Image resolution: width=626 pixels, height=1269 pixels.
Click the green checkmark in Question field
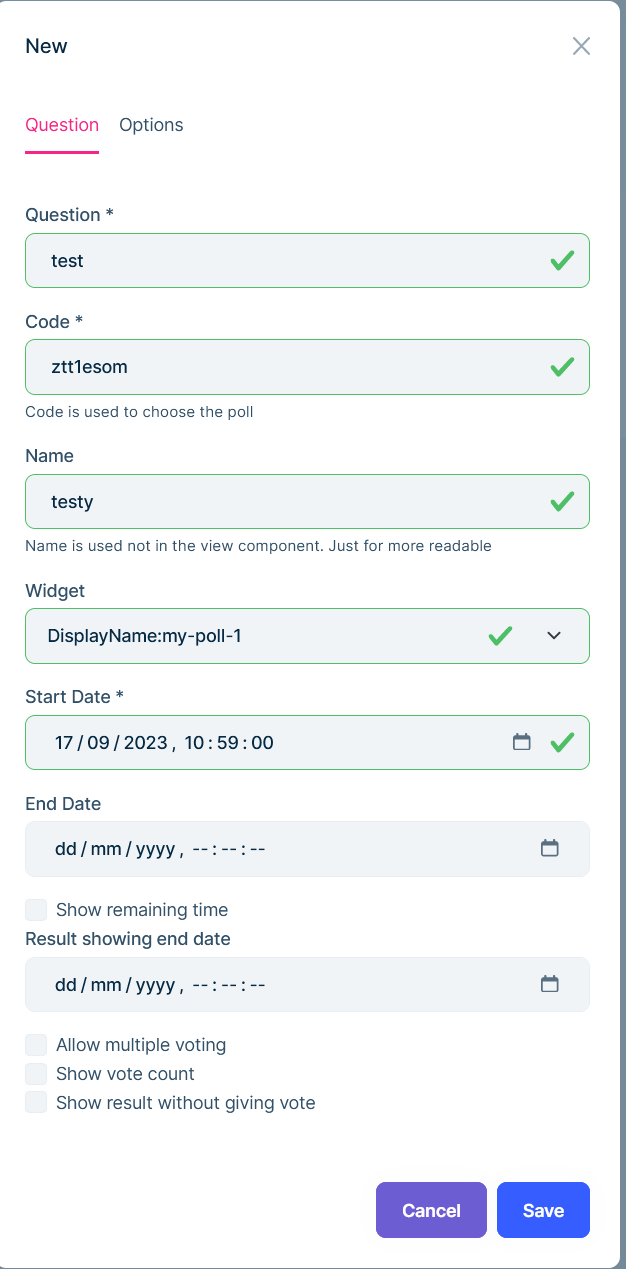pyautogui.click(x=562, y=261)
